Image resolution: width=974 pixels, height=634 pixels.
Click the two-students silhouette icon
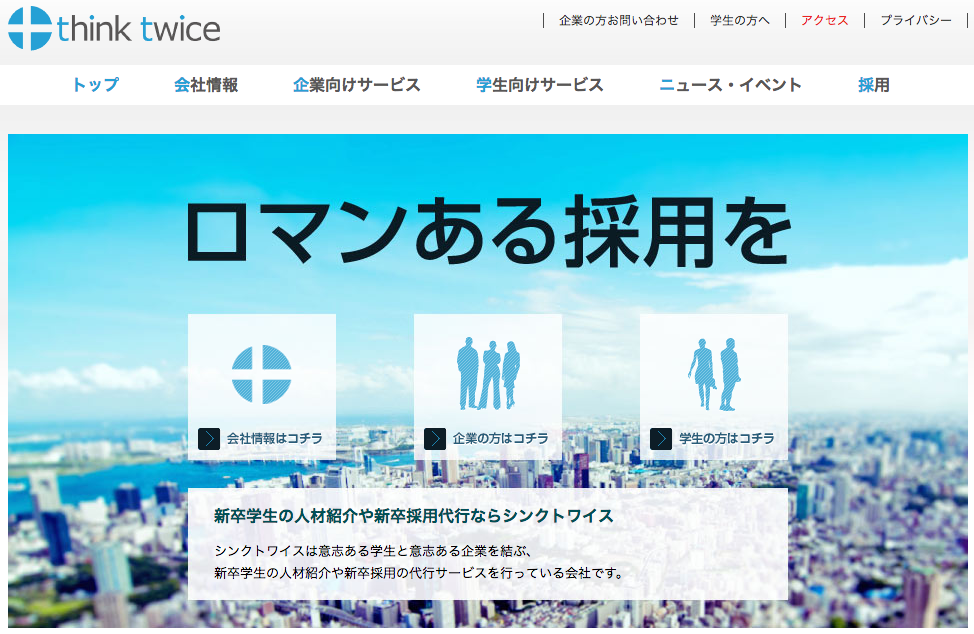[x=714, y=374]
